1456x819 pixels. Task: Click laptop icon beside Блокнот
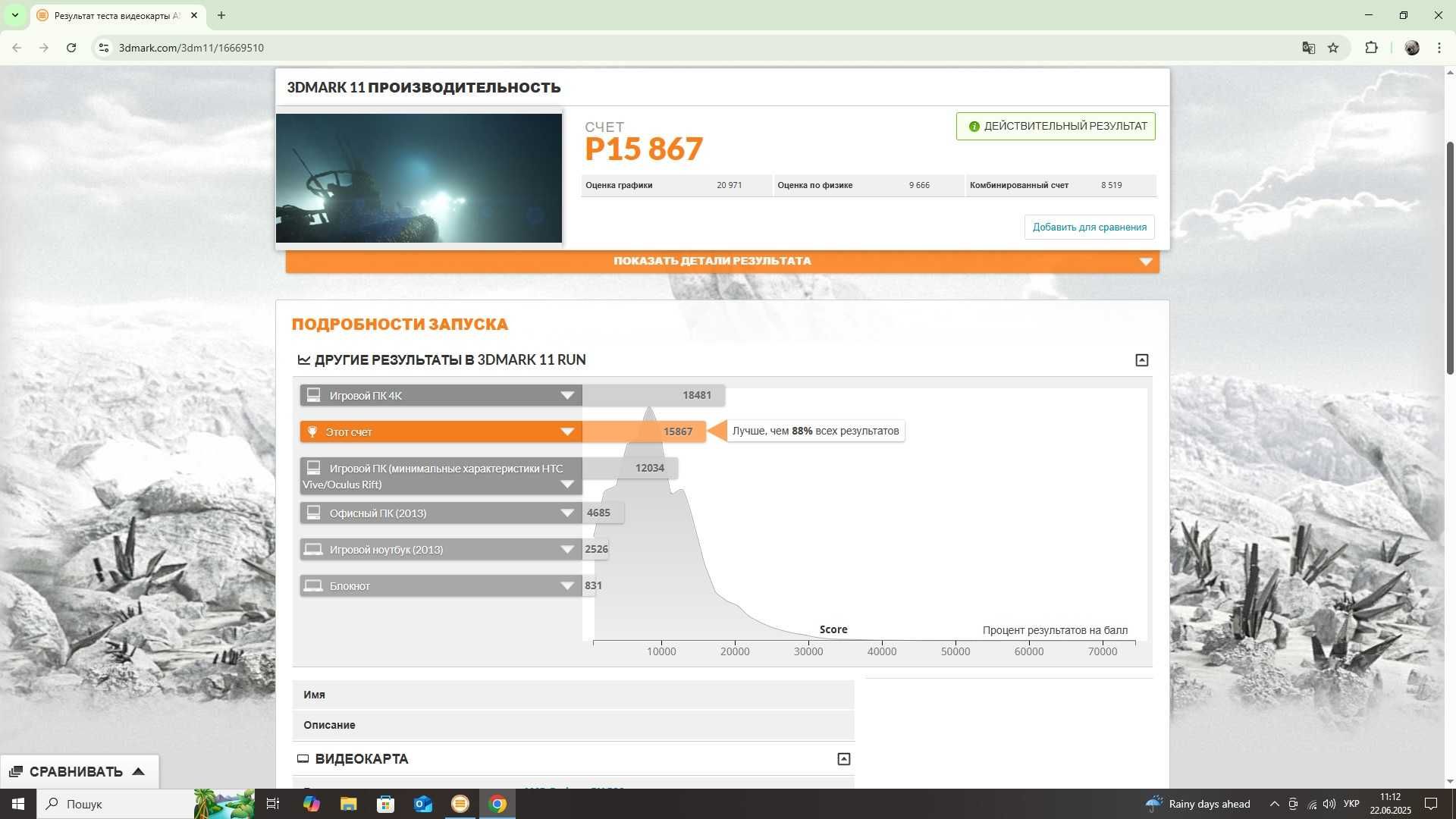click(x=313, y=585)
